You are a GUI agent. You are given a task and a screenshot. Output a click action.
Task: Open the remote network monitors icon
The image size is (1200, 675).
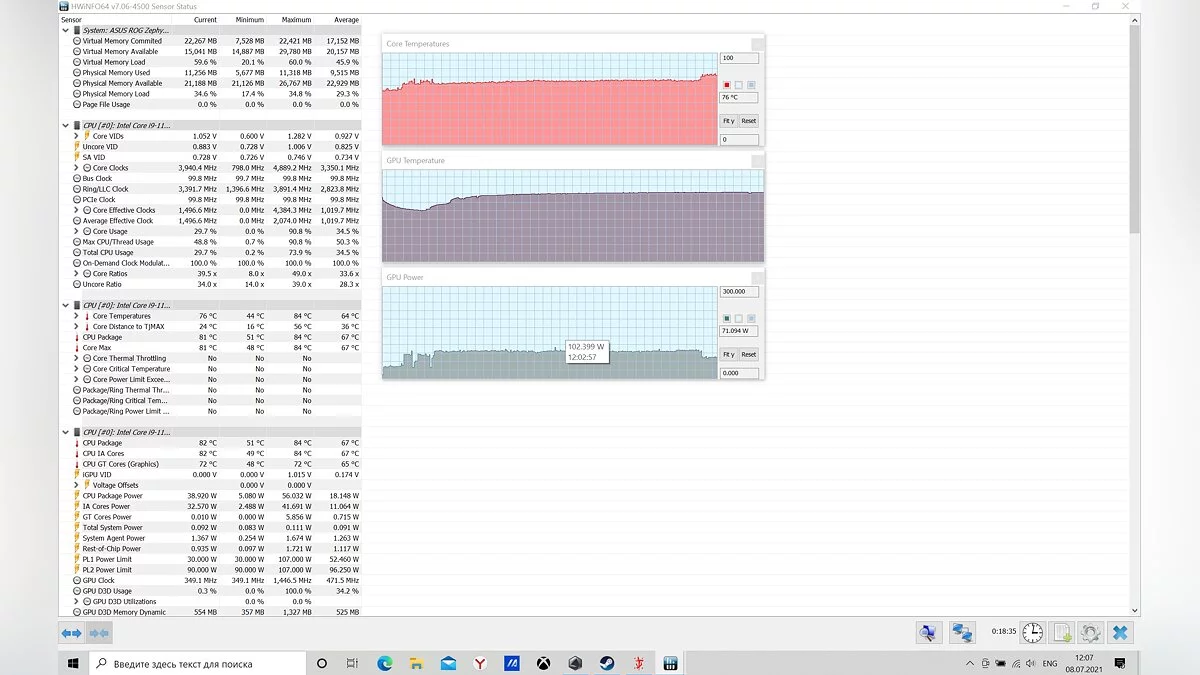pos(962,633)
